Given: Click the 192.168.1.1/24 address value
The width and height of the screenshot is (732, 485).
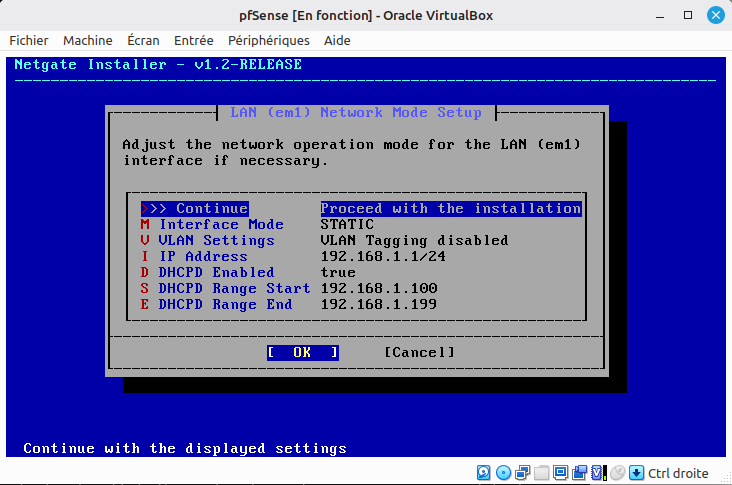Looking at the screenshot, I should click(x=383, y=256).
